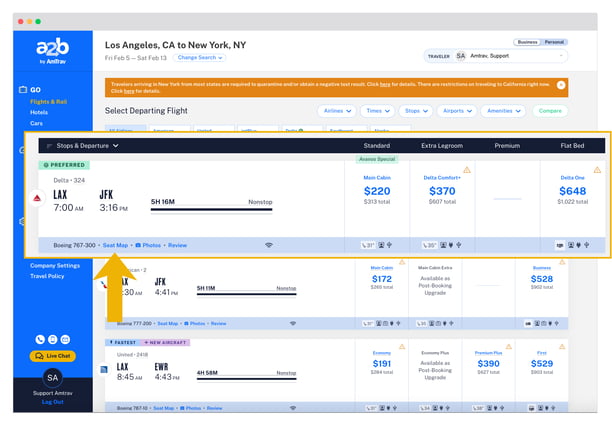
Task: Click the Wi-Fi icon on Delta flight
Action: tap(268, 245)
